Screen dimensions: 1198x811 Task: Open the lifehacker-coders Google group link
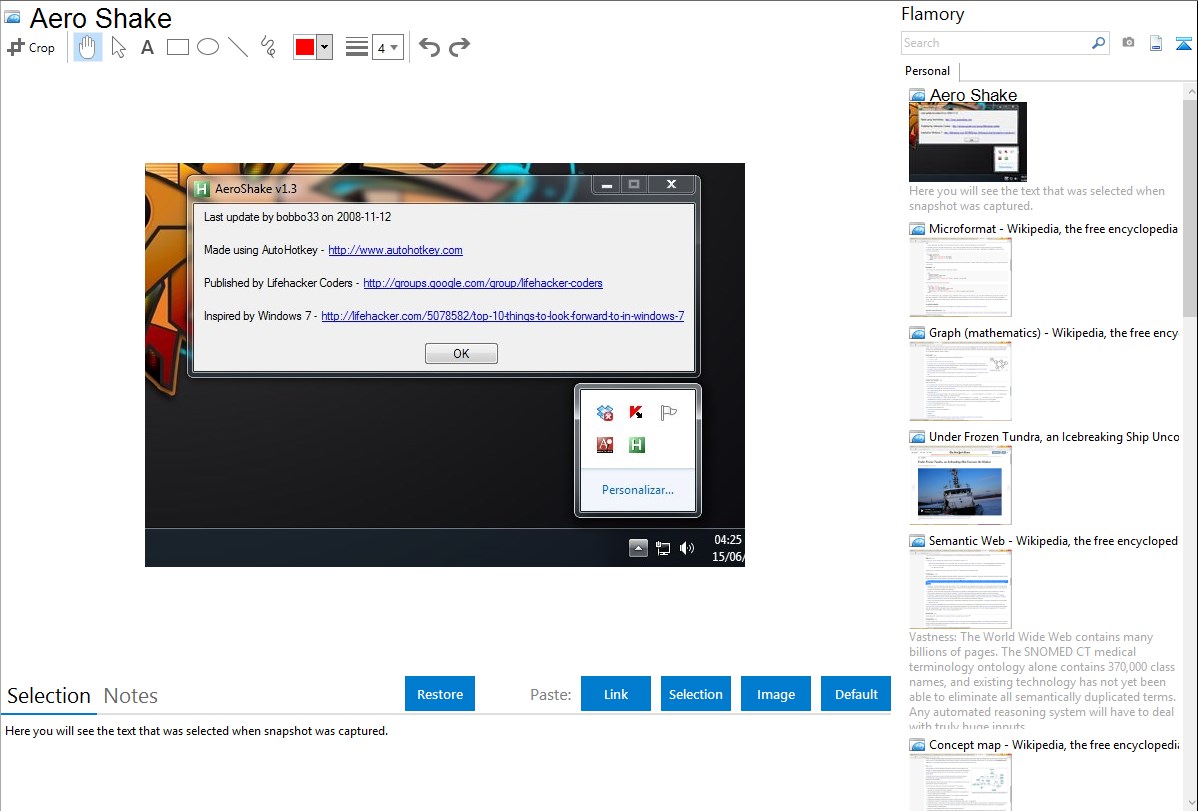coord(483,283)
